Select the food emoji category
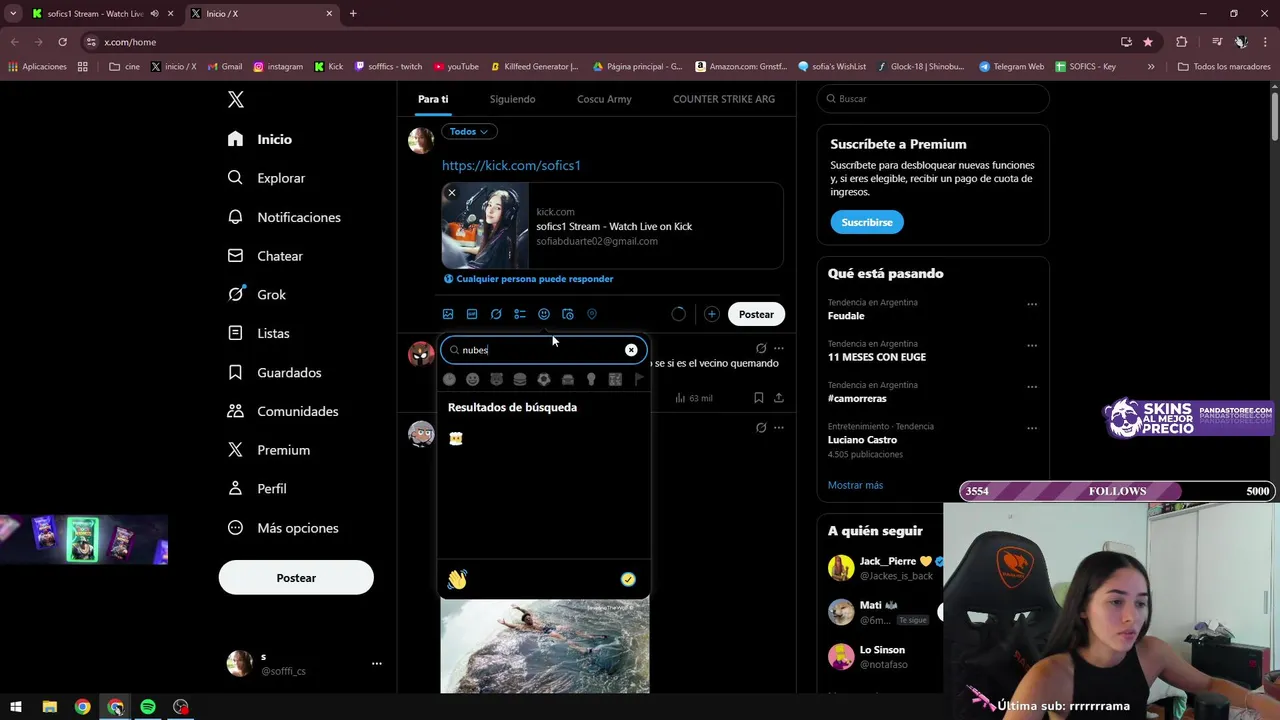 coord(520,379)
